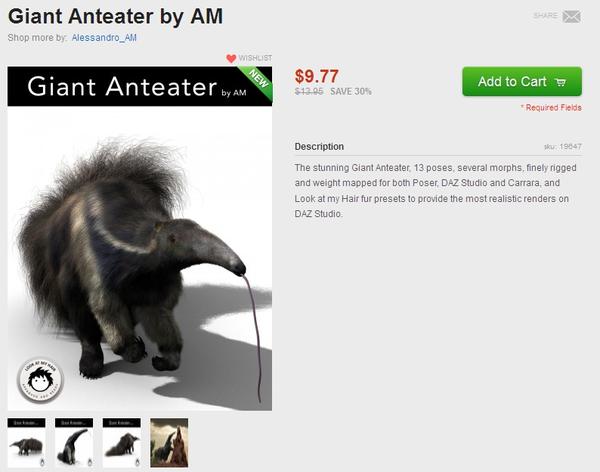Screen dimensions: 600x472
Task: Click the black Giant Anteater banner
Action: (x=140, y=87)
